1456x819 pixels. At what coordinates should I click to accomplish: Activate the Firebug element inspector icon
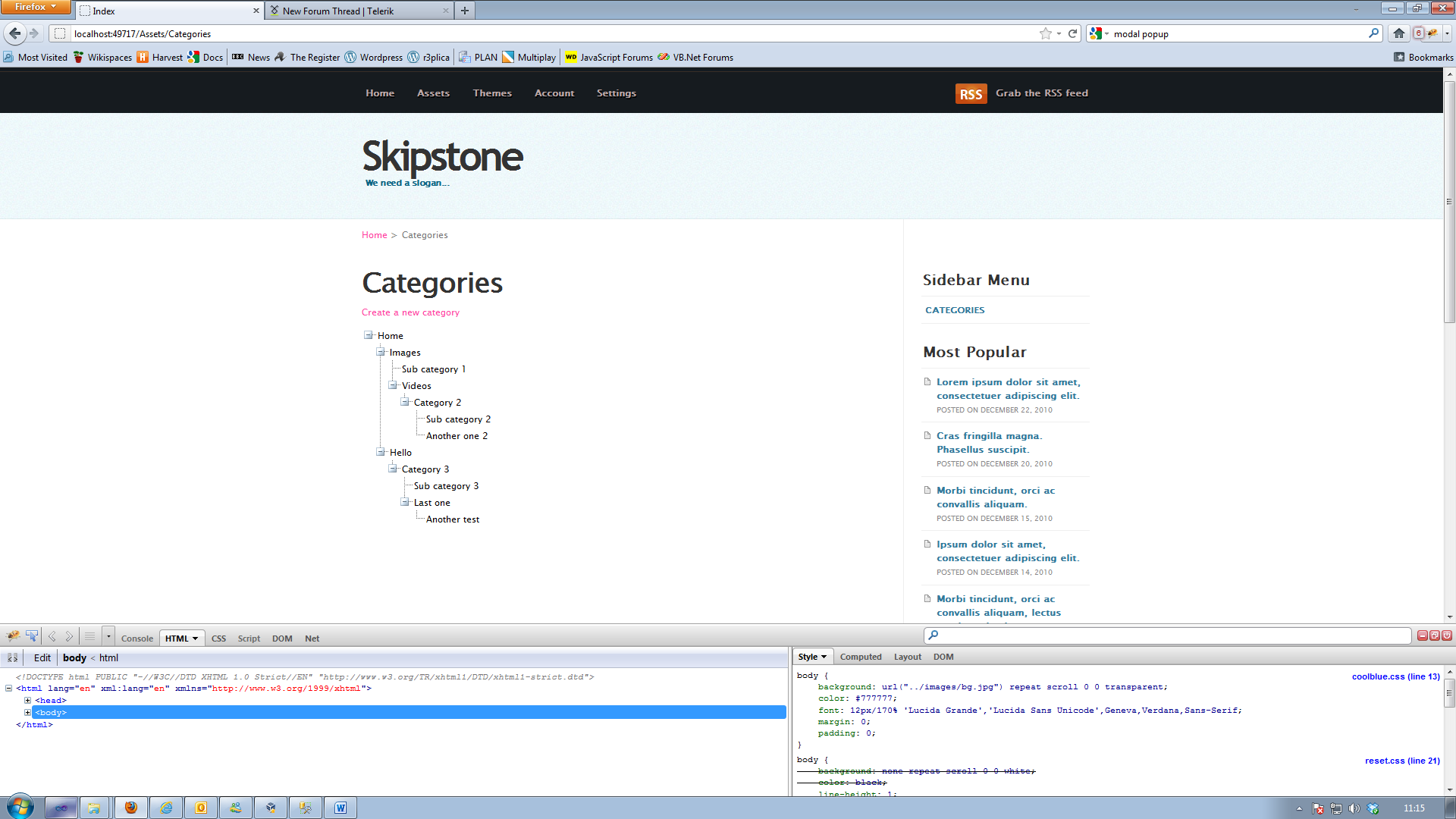pyautogui.click(x=32, y=636)
